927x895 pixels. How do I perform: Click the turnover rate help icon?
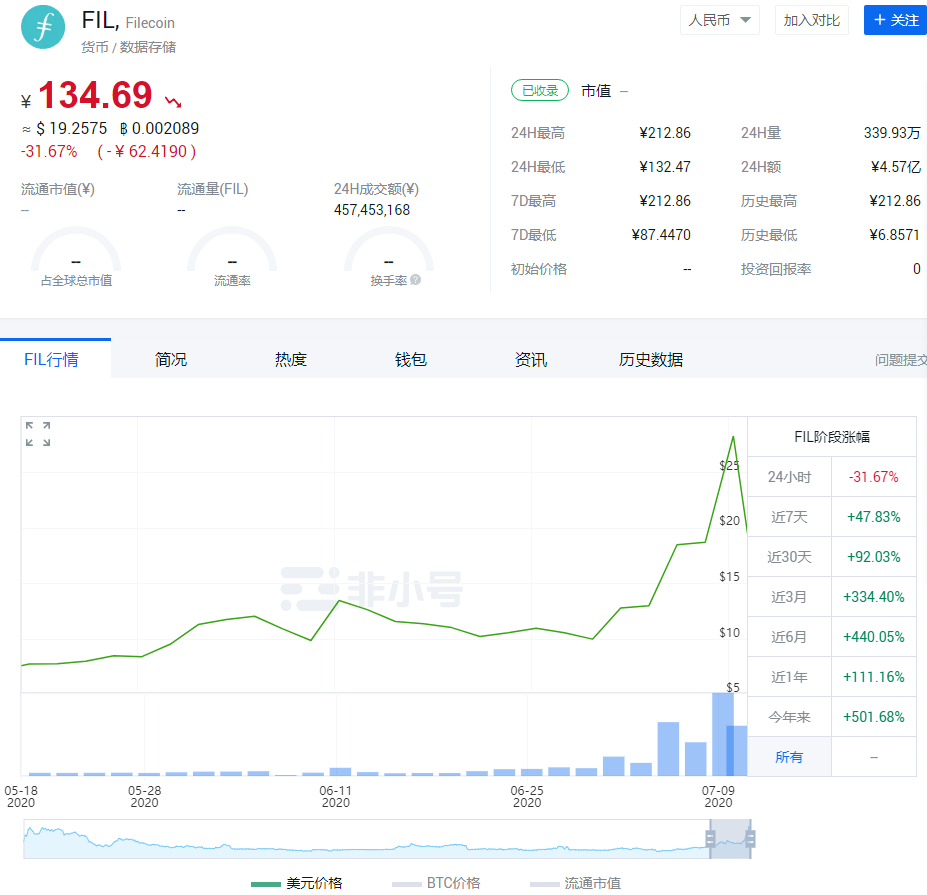(x=416, y=280)
